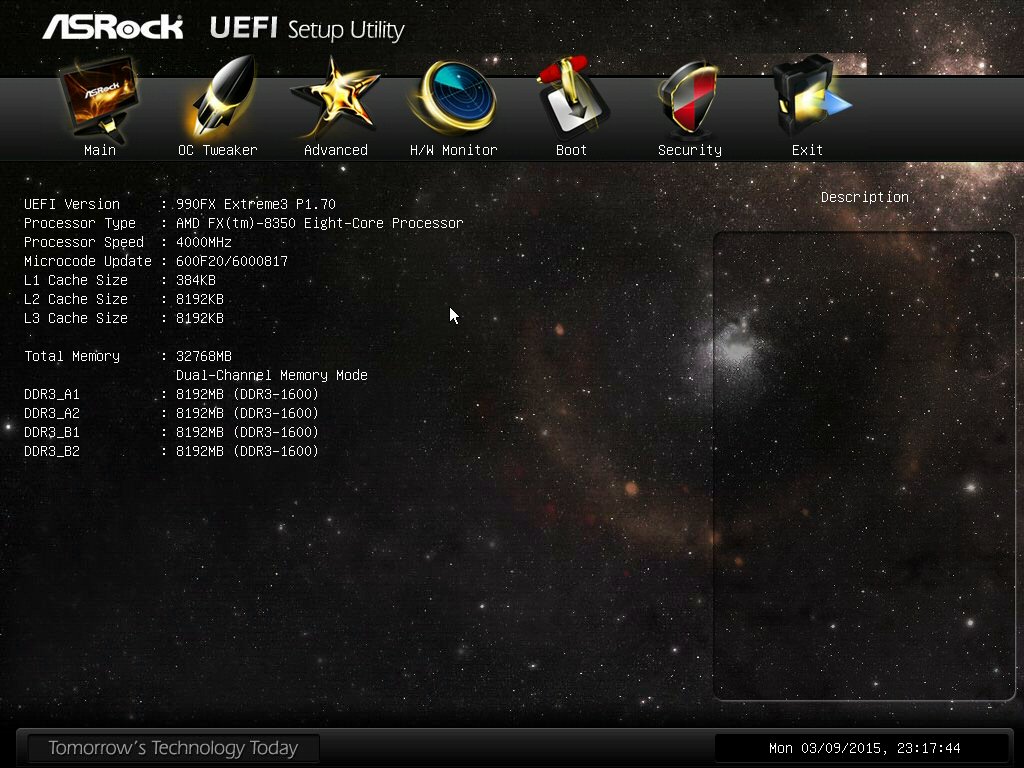The image size is (1024, 768).
Task: Select the UEFI Version label
Action: tap(72, 204)
